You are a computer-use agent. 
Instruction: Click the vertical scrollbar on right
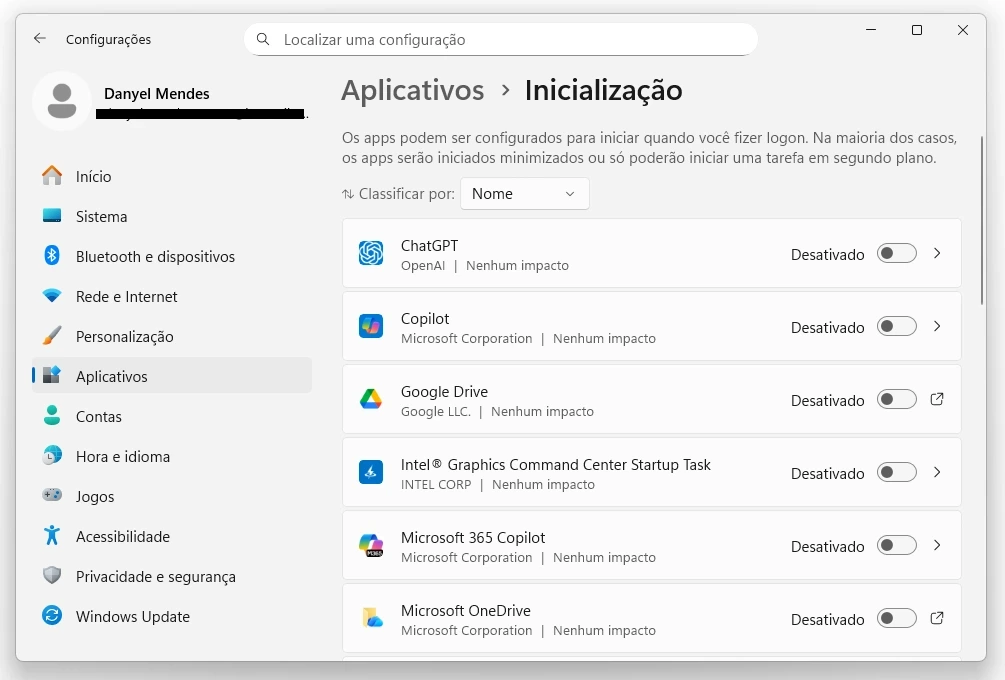[x=982, y=220]
